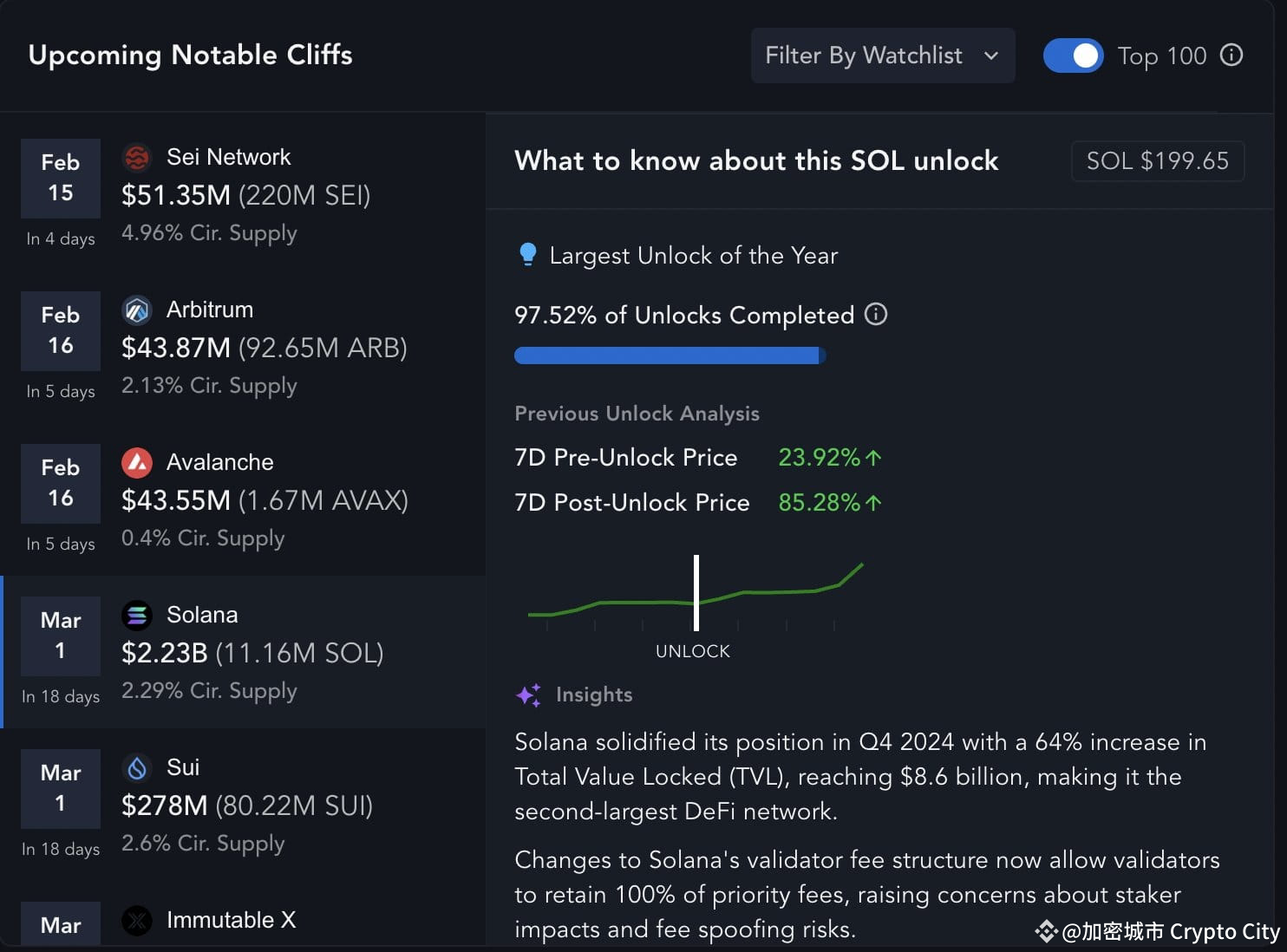Click the Immutable X logo icon
Screen dimensions: 1287x952
coord(137,921)
